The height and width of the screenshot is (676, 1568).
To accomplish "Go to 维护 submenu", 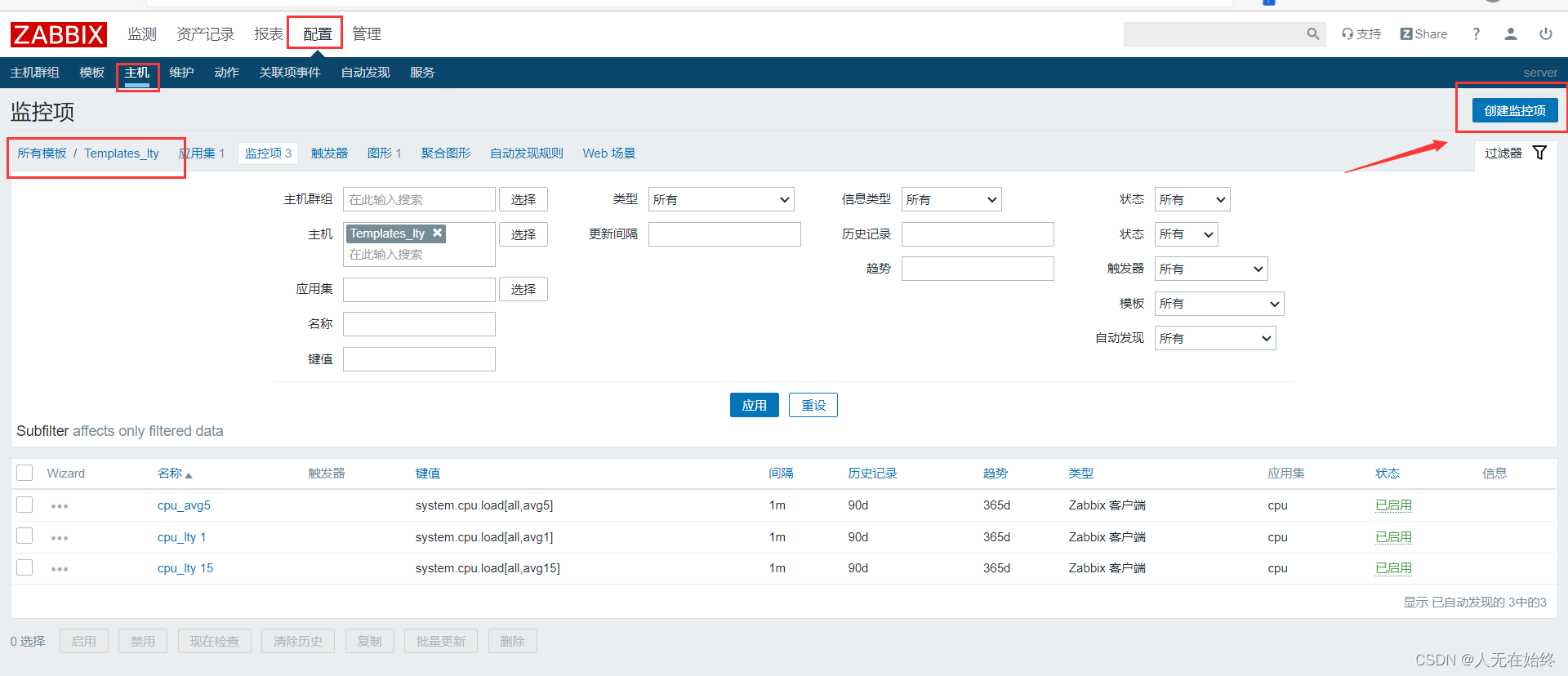I will (181, 73).
